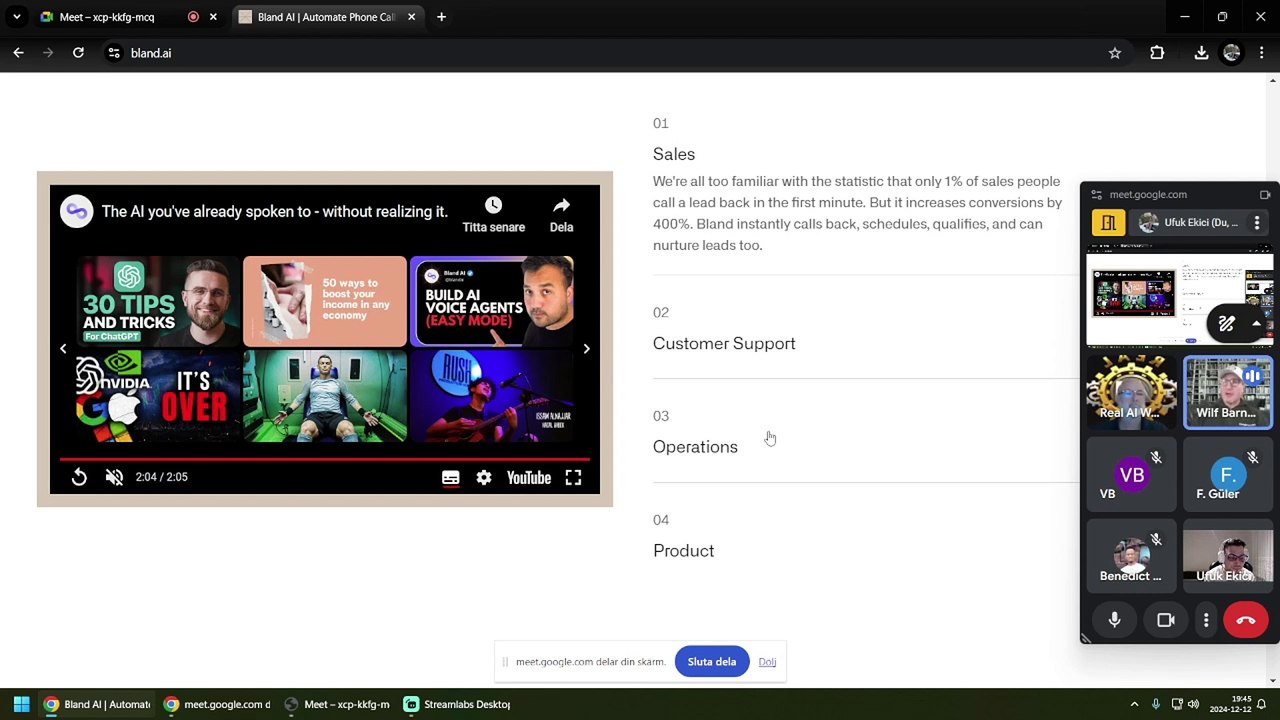Viewport: 1280px width, 720px height.
Task: Toggle camera in Meet mini window
Action: [1166, 620]
